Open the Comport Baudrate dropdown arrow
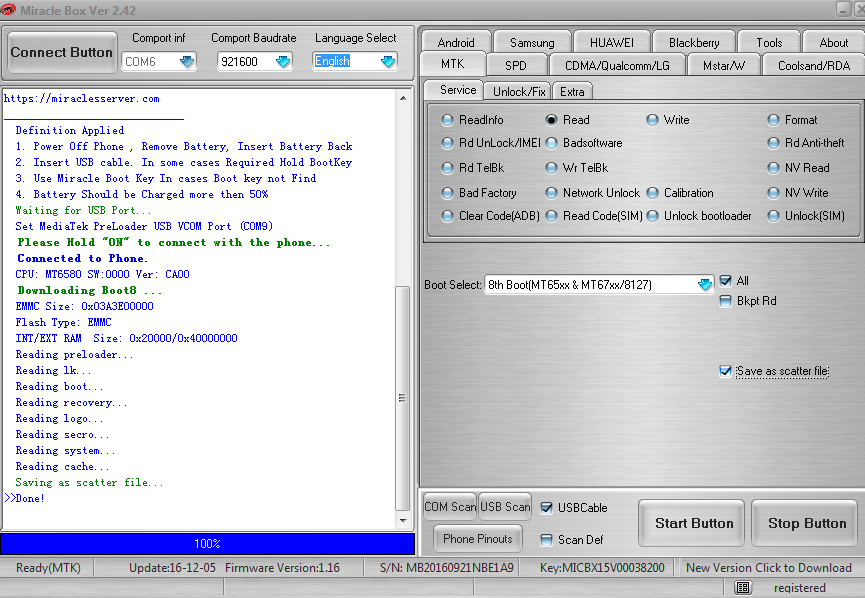This screenshot has height=598, width=865. pyautogui.click(x=283, y=61)
